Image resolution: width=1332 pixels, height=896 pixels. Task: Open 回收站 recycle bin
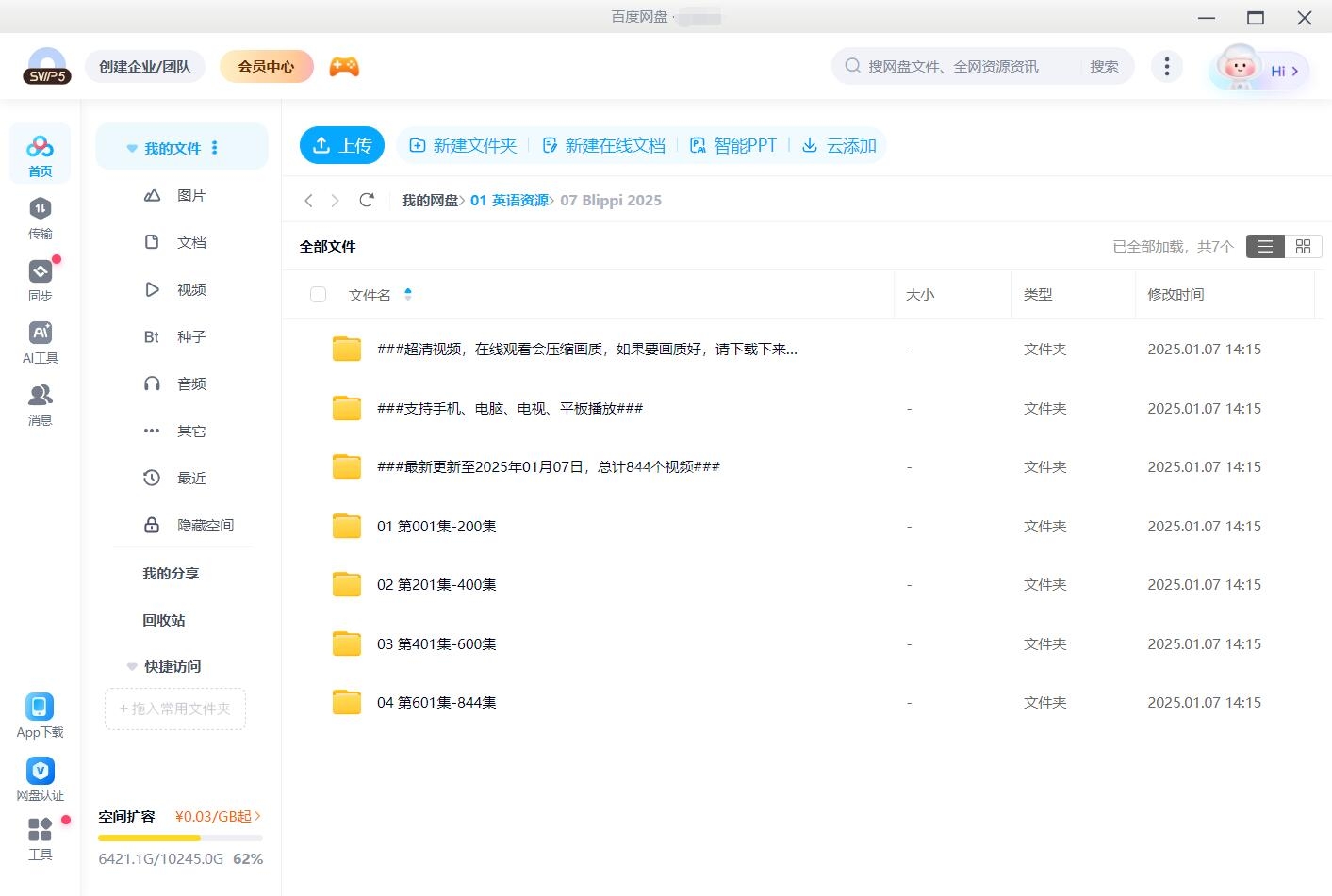(164, 620)
